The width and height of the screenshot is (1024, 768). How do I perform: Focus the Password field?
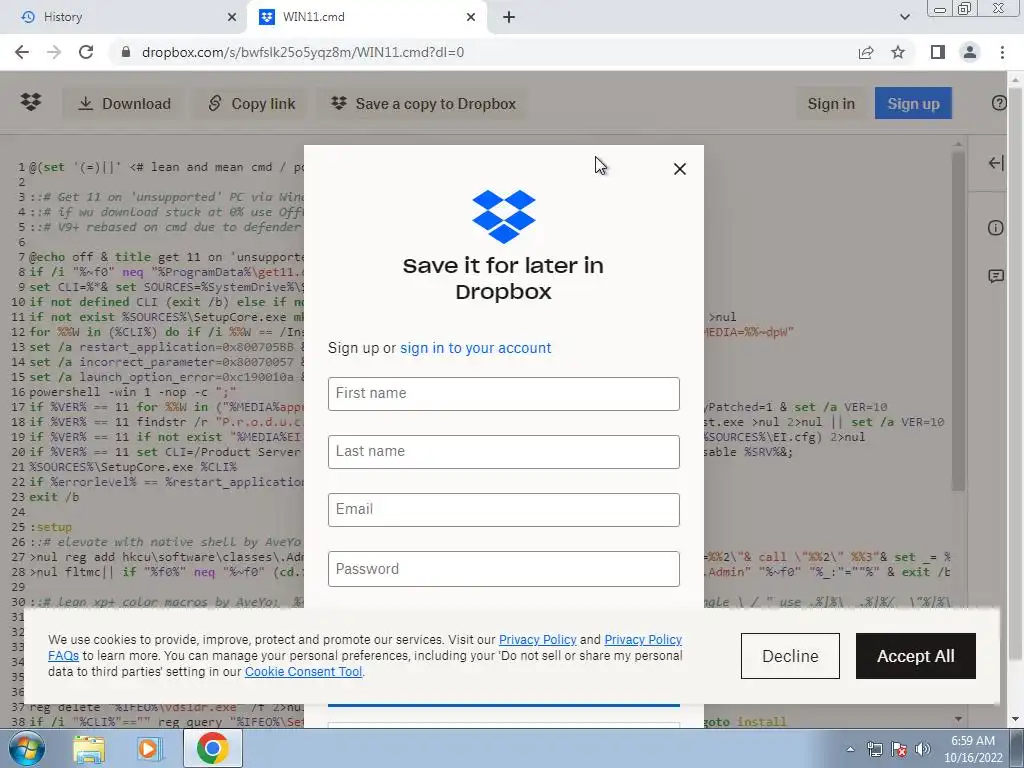[x=504, y=569]
